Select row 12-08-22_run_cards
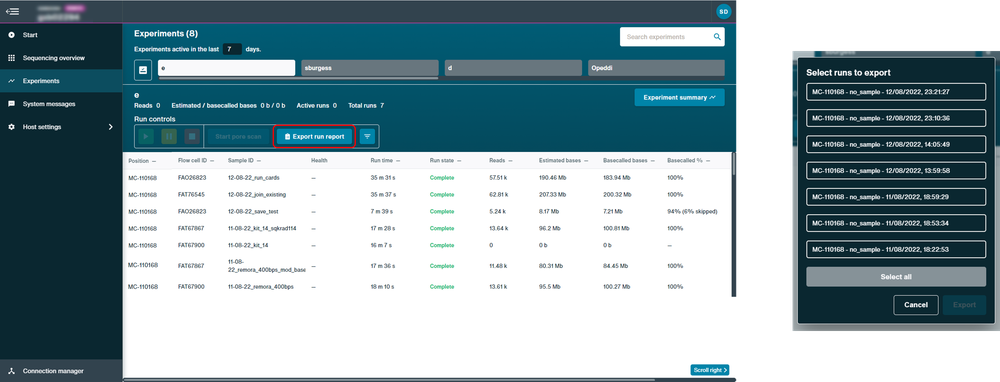Image resolution: width=1000 pixels, height=382 pixels. click(x=427, y=178)
